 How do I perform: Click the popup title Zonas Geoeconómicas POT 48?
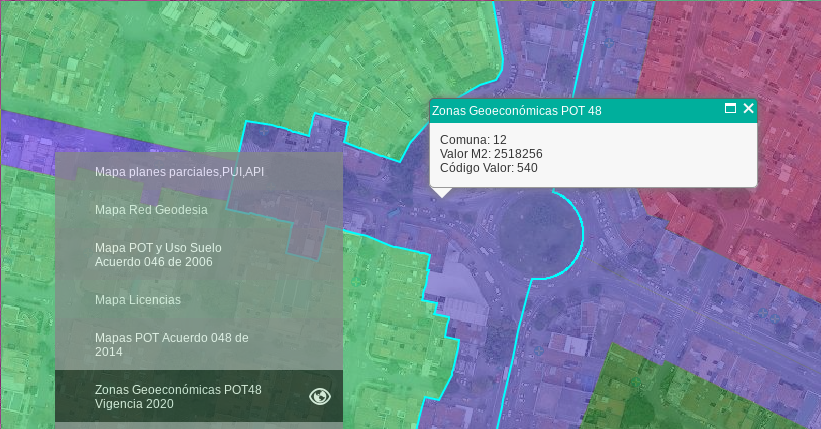516,111
